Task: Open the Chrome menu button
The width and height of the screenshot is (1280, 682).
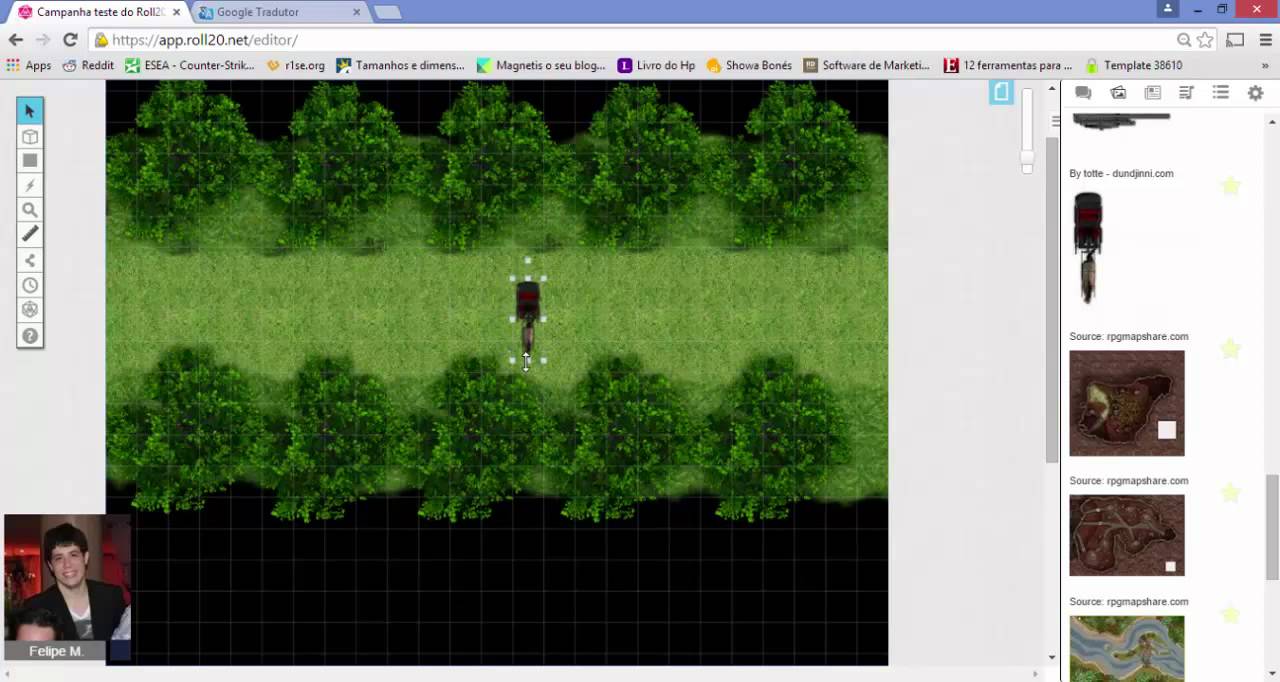Action: click(x=1264, y=40)
